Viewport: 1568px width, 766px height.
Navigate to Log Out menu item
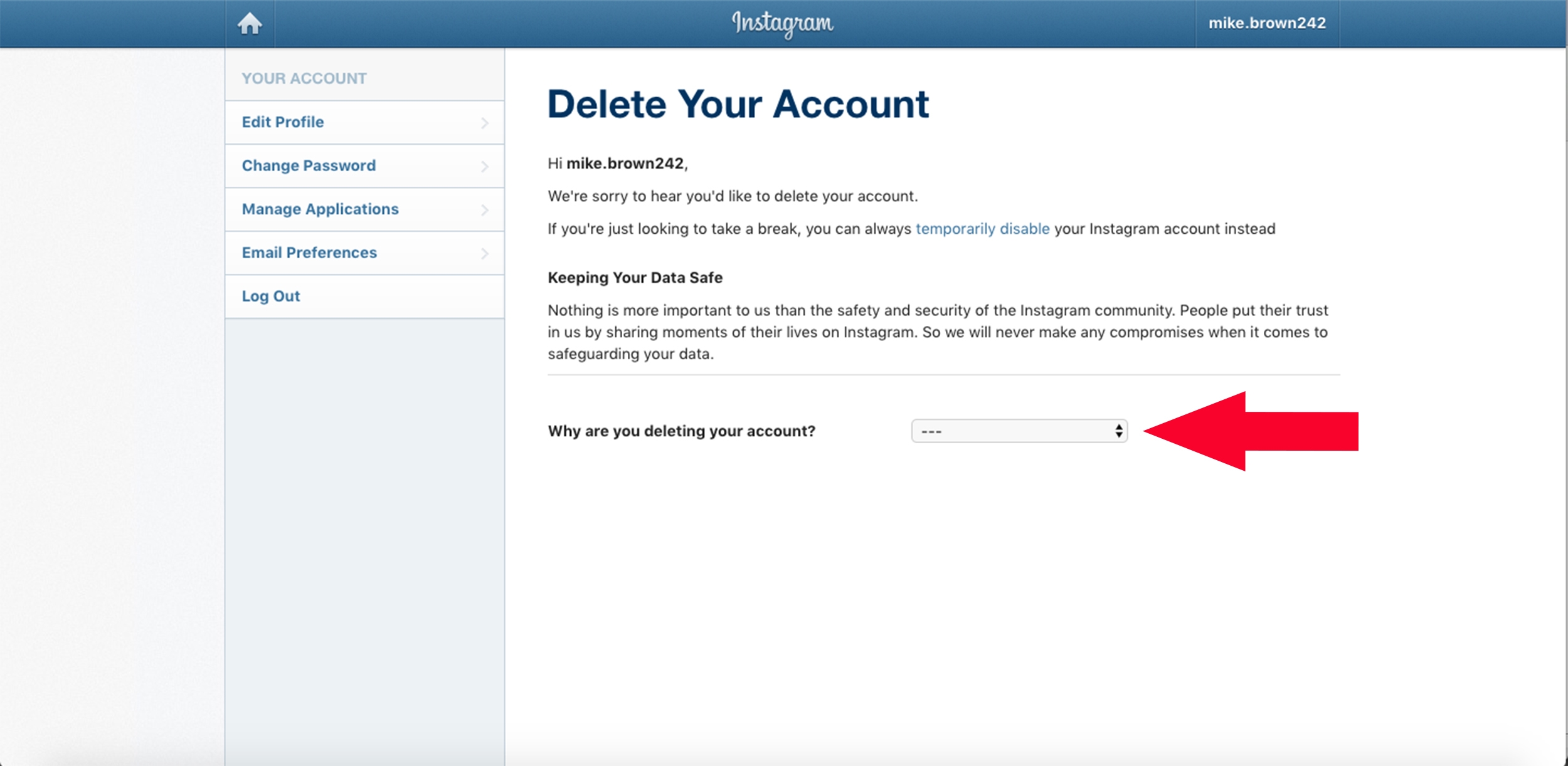[x=270, y=296]
